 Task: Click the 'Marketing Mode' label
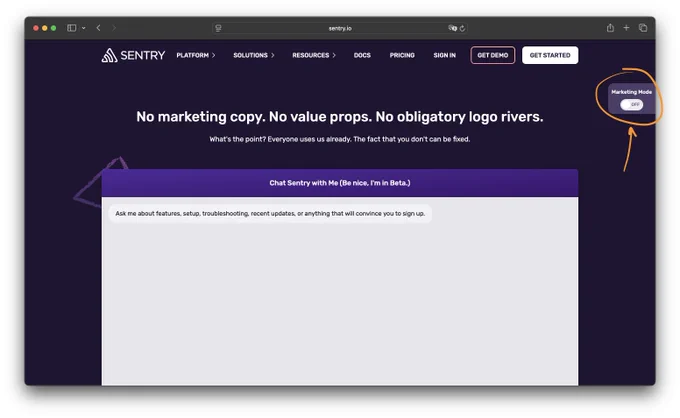[x=631, y=92]
